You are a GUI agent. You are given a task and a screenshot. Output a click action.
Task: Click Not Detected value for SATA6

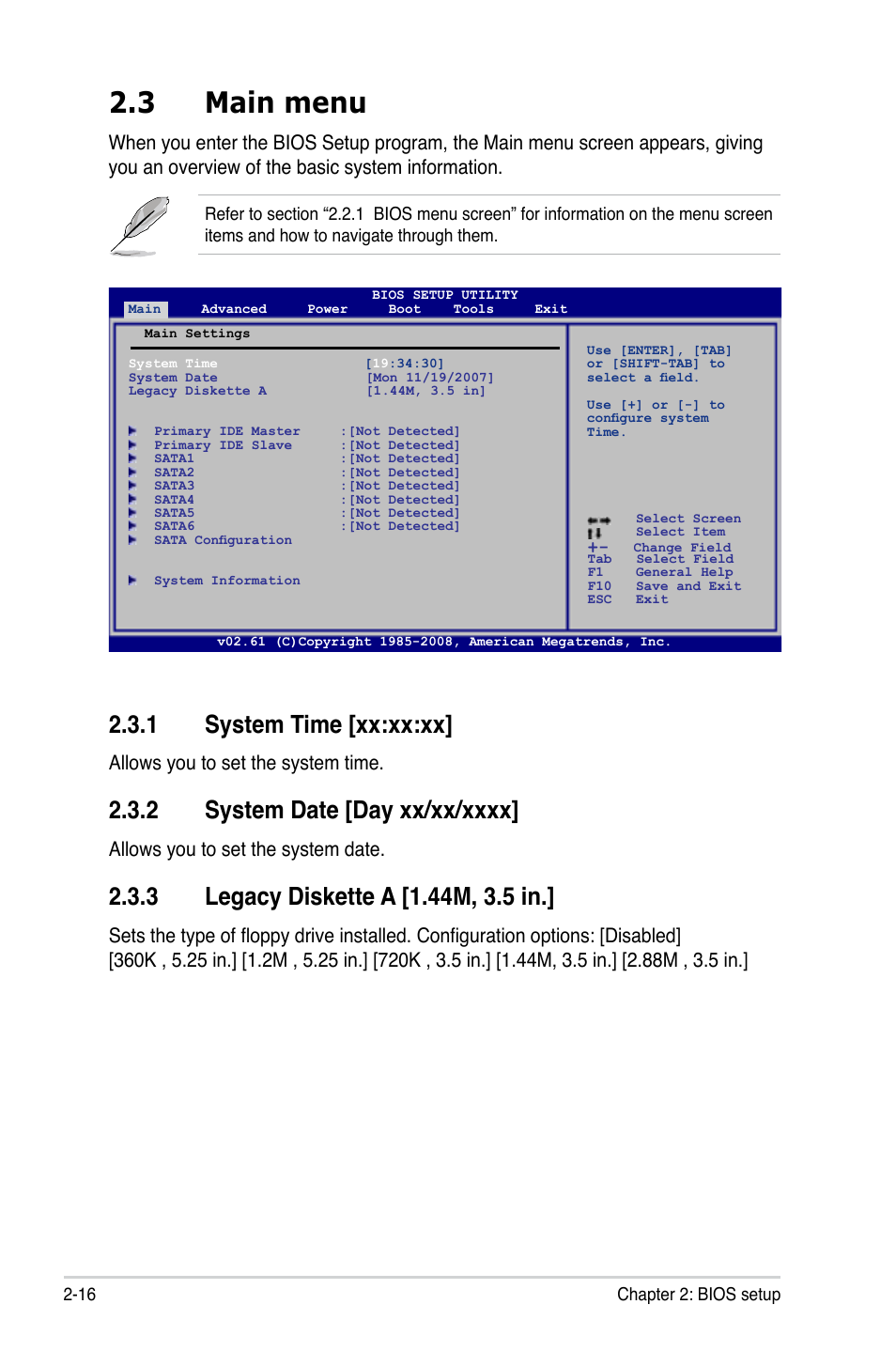pyautogui.click(x=405, y=526)
